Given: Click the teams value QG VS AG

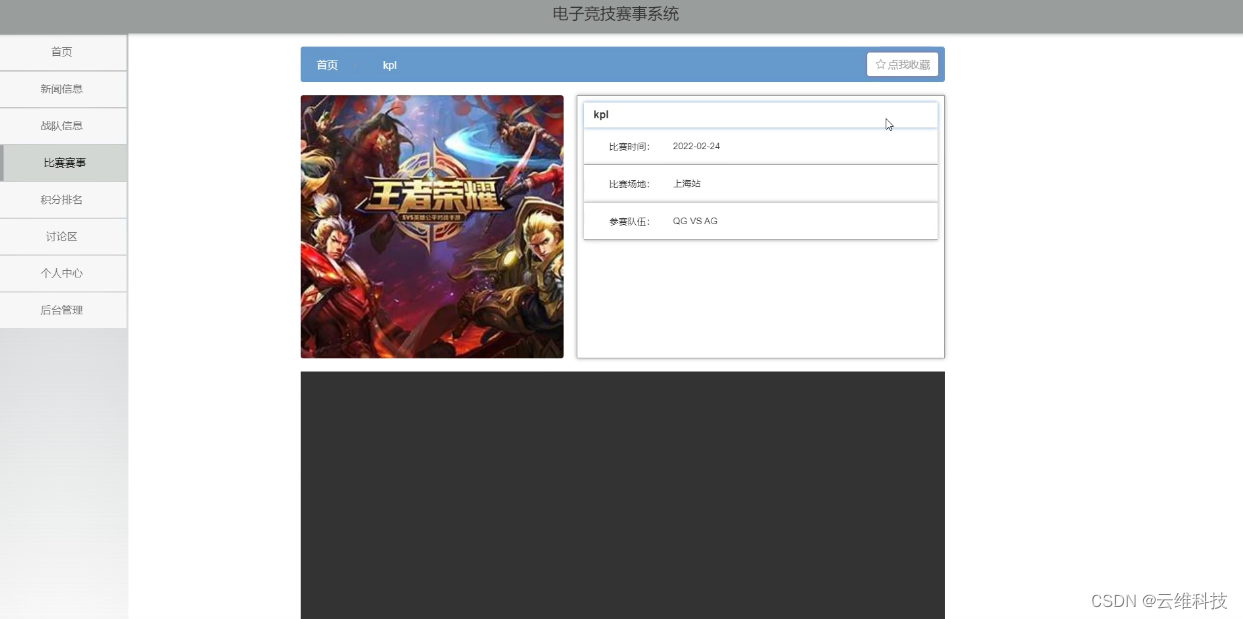Looking at the screenshot, I should click(x=695, y=221).
